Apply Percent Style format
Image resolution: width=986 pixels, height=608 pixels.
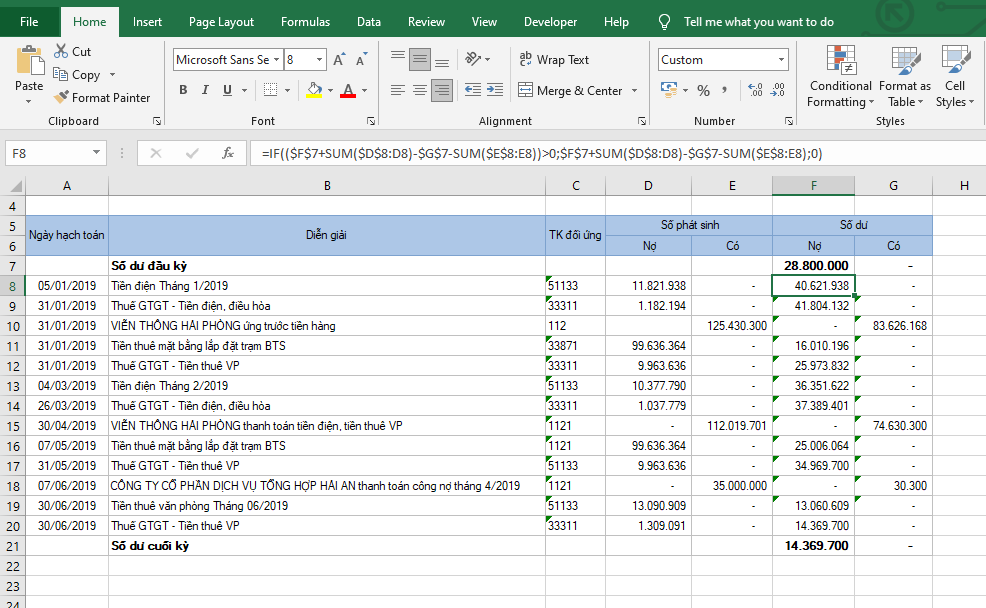pyautogui.click(x=703, y=91)
